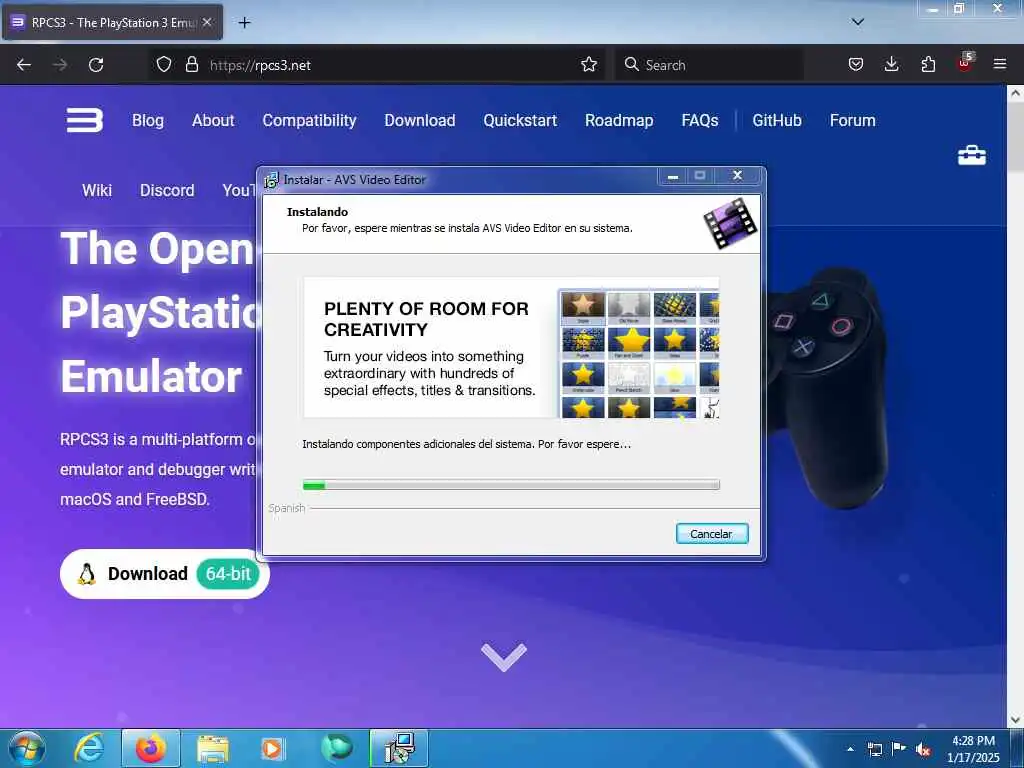The image size is (1024, 768).
Task: Bookmark this page with the star icon
Action: point(589,64)
